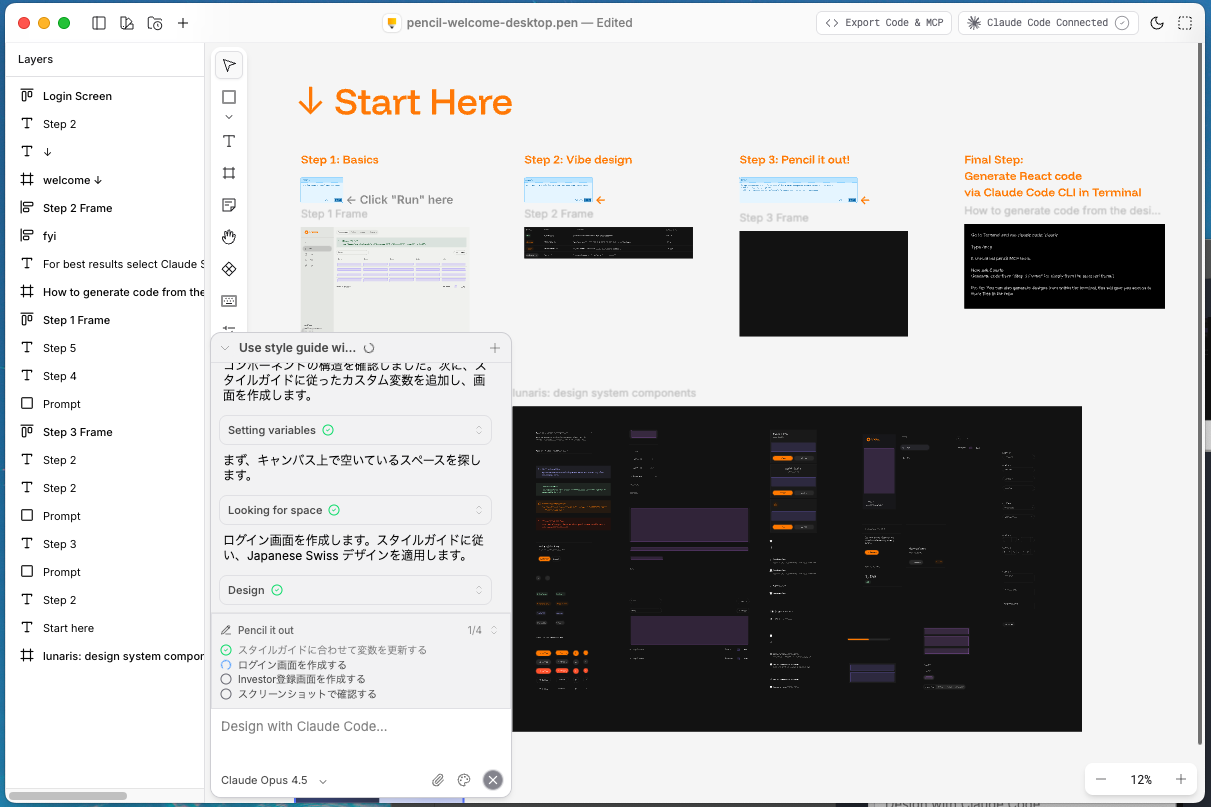Click the 'Step 2: Vibe design' canvas heading
1211x807 pixels.
(578, 160)
